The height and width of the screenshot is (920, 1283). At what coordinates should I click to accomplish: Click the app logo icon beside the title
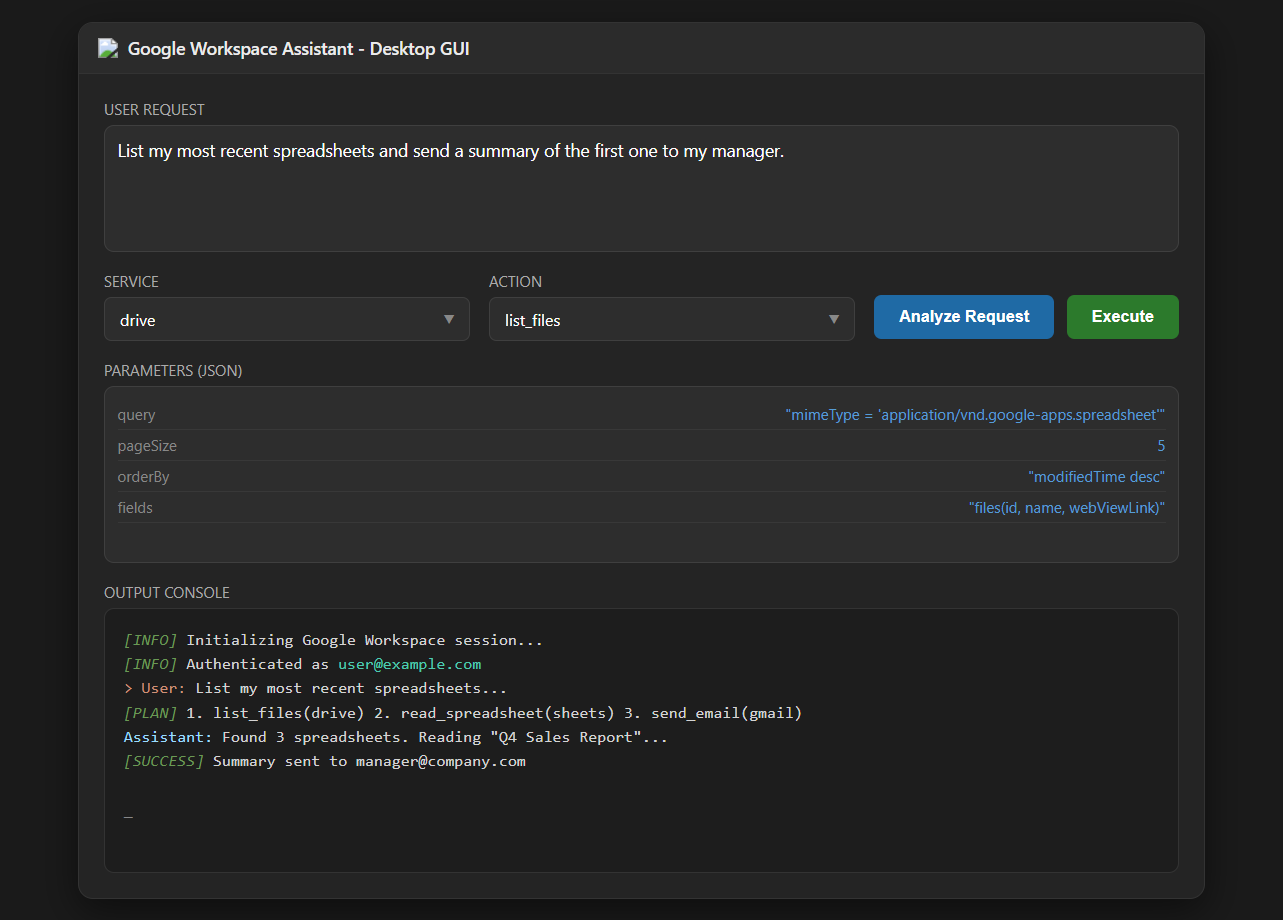[108, 48]
